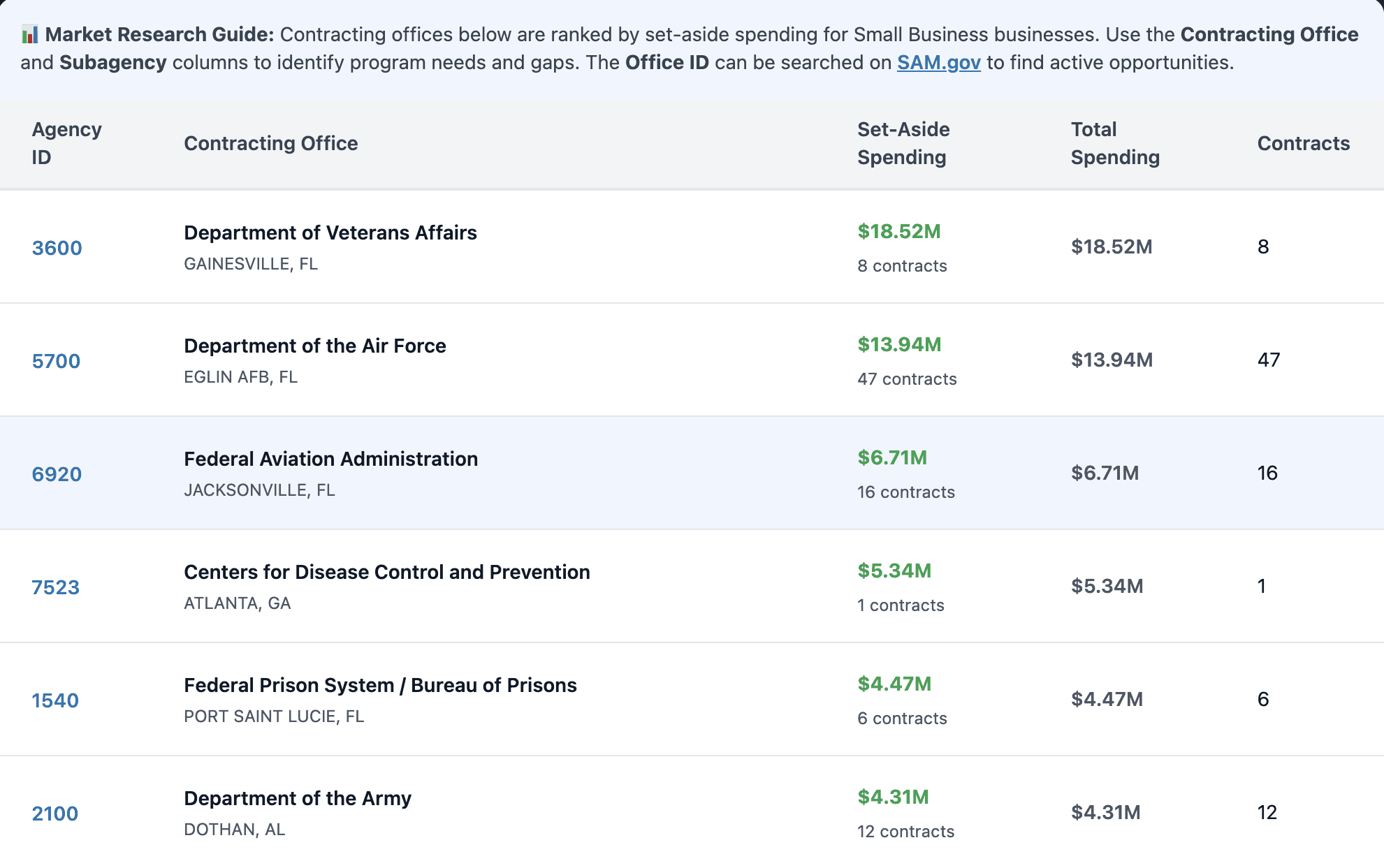The image size is (1384, 868).
Task: Click the Contracting Office column header
Action: (270, 143)
